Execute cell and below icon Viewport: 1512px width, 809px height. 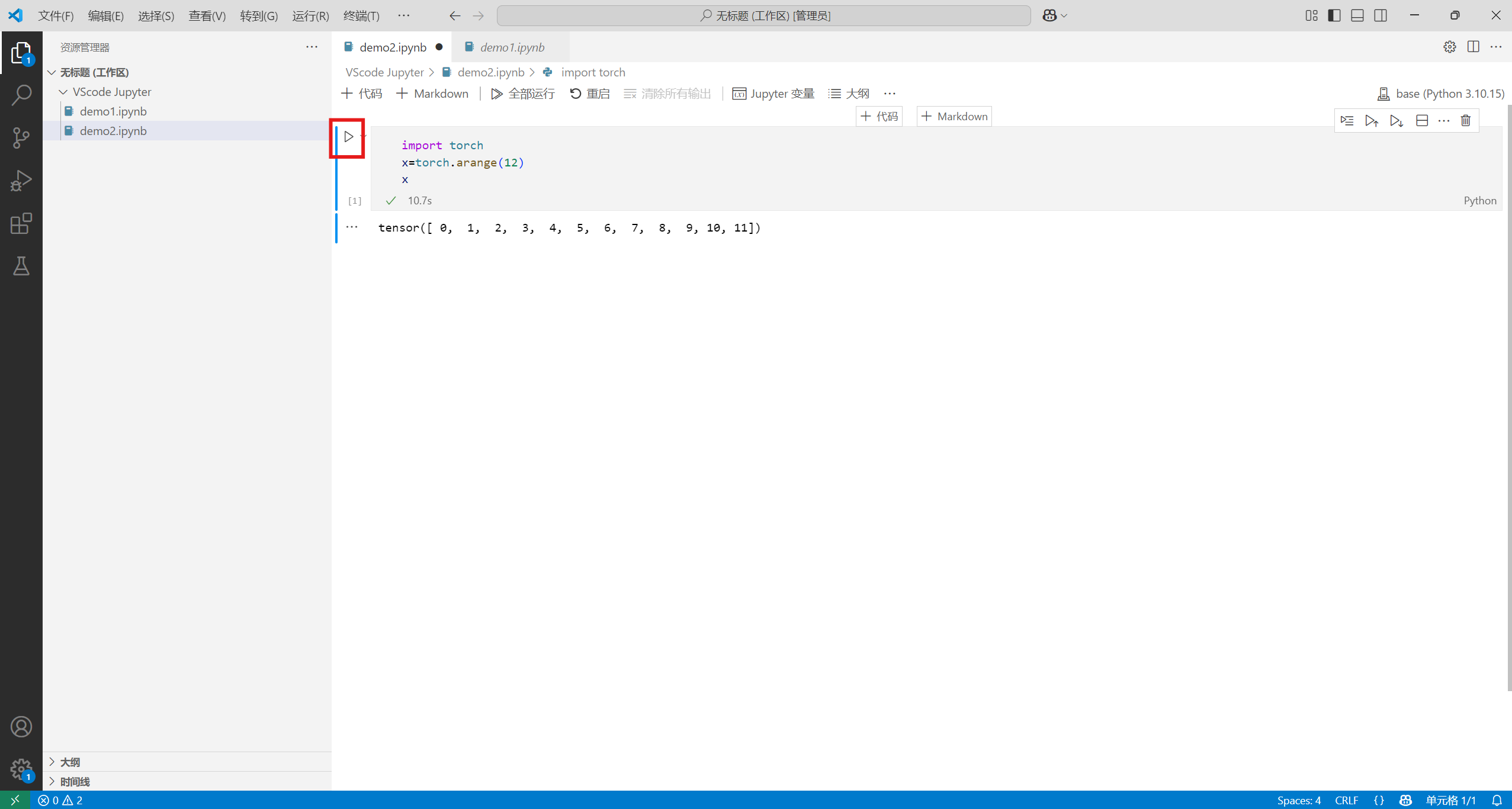click(x=1396, y=121)
